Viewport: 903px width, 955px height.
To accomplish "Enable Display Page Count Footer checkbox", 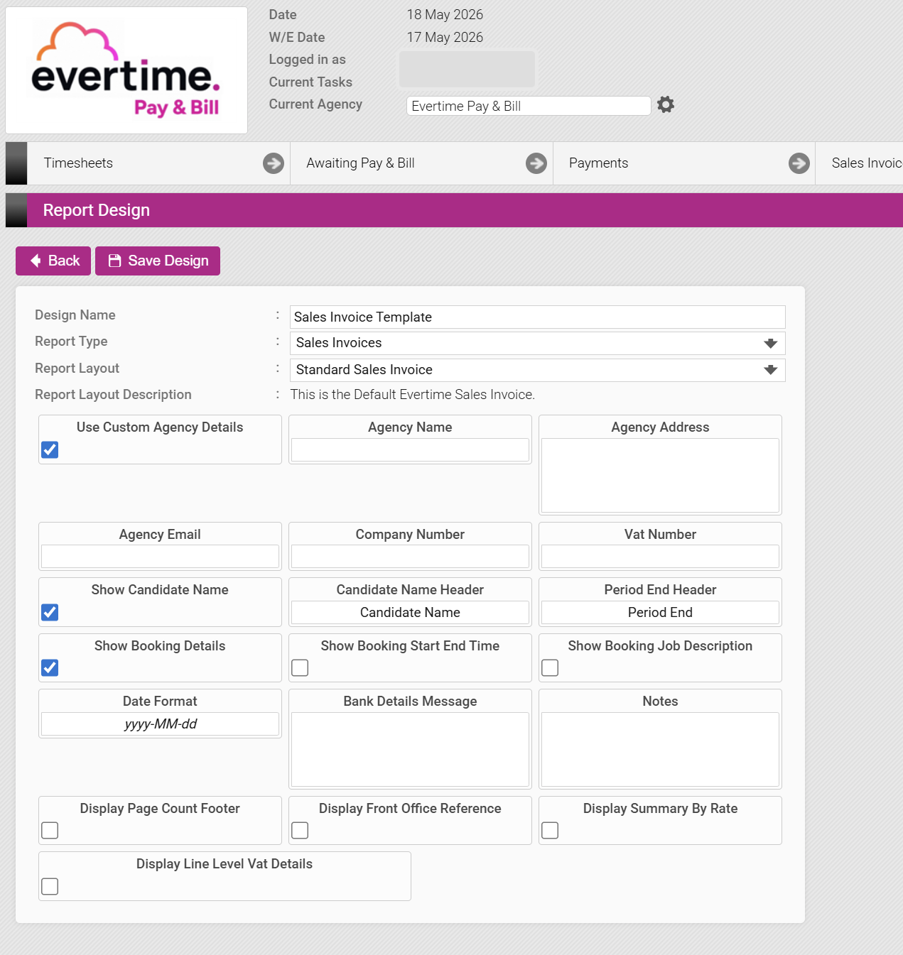I will point(50,830).
